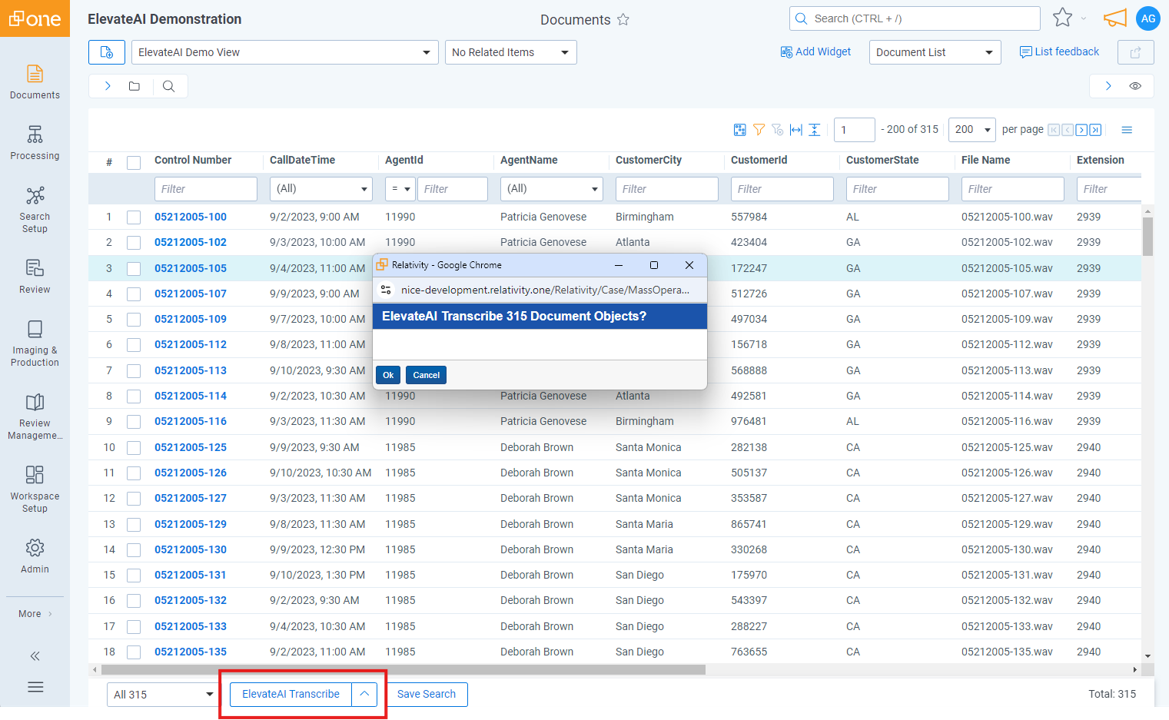Image resolution: width=1169 pixels, height=720 pixels.
Task: Open the Document List dropdown
Action: click(935, 52)
